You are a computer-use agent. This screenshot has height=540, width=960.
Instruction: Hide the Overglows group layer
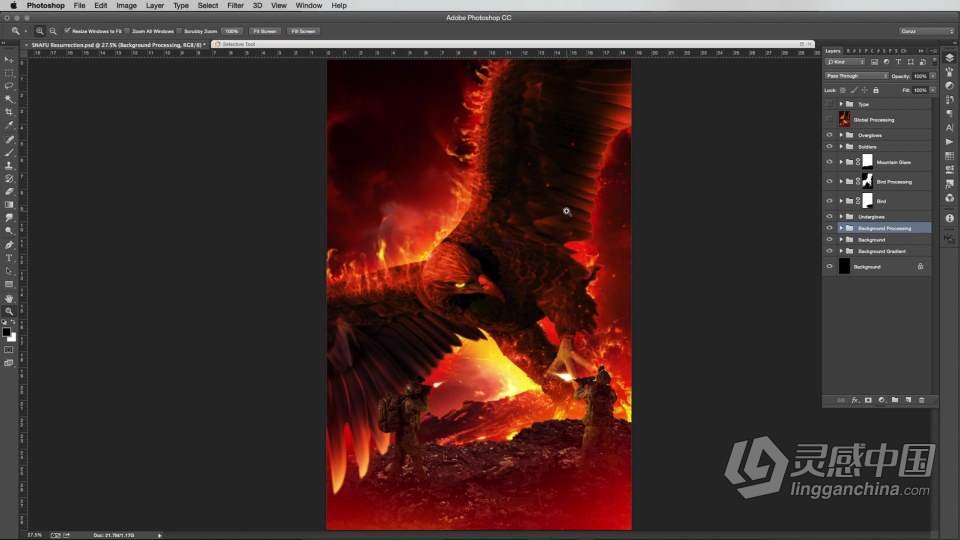829,135
